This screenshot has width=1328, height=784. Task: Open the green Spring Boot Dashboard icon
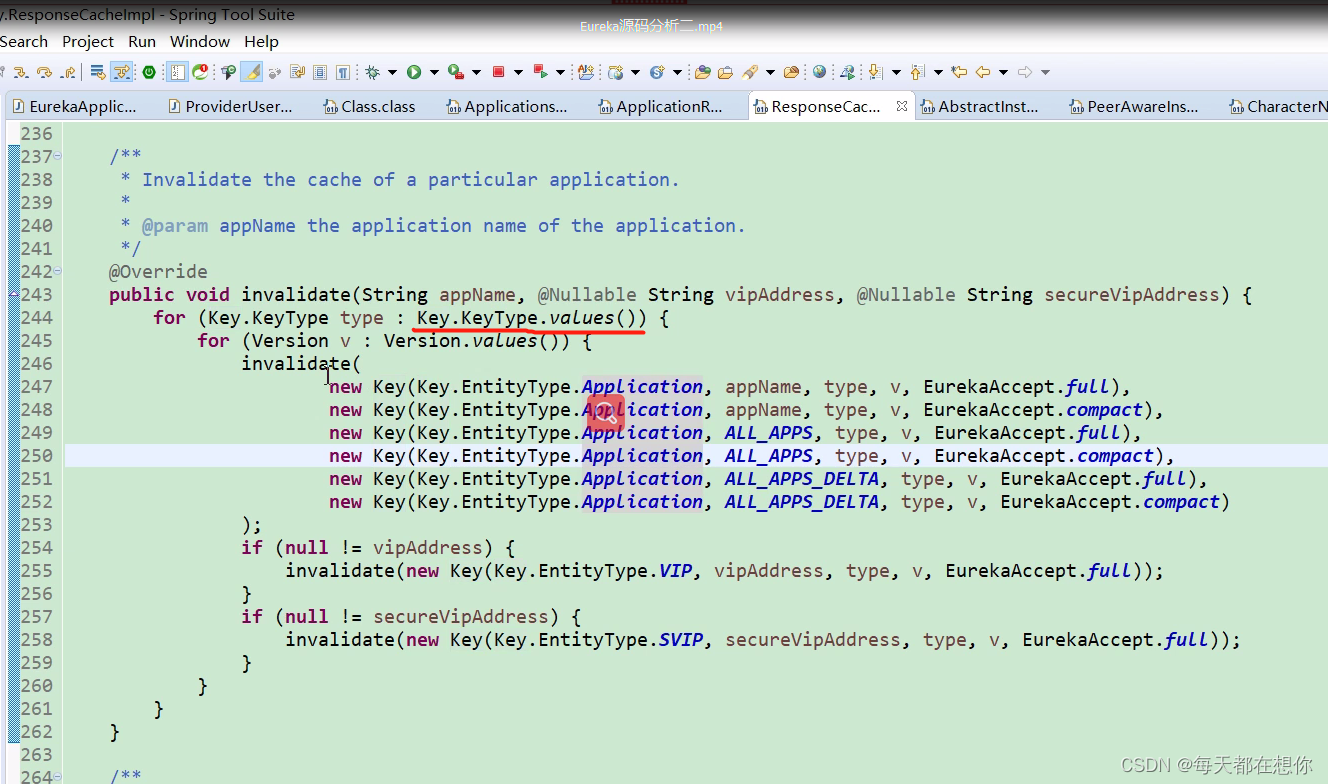[x=149, y=72]
